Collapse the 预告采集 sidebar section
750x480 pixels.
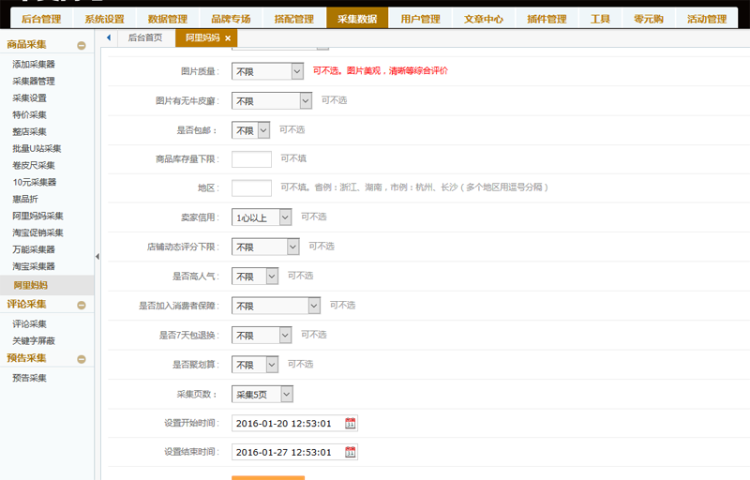click(x=81, y=359)
